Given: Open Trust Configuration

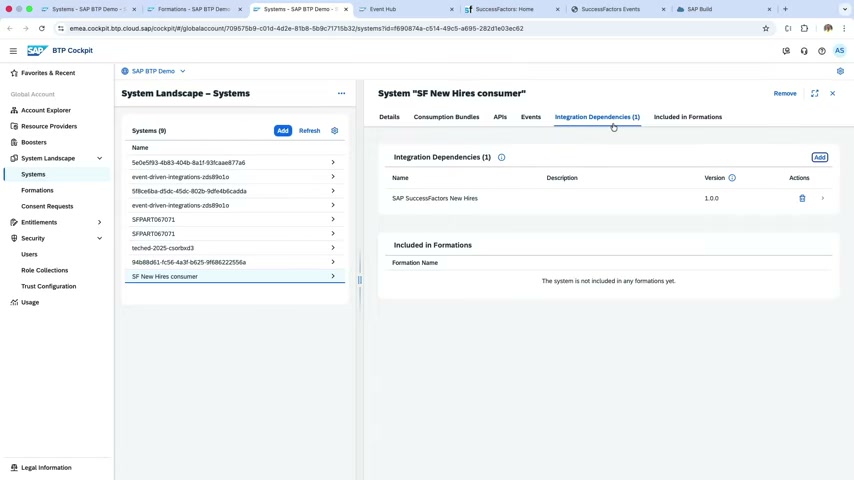Looking at the screenshot, I should 48,287.
